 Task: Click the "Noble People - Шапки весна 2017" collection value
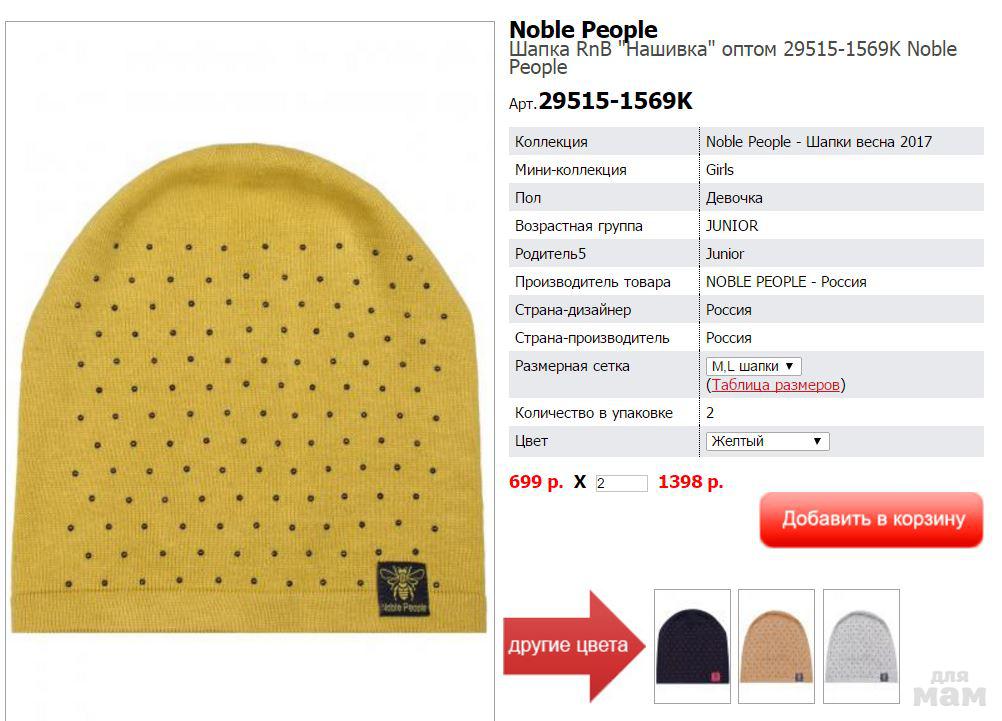click(818, 142)
